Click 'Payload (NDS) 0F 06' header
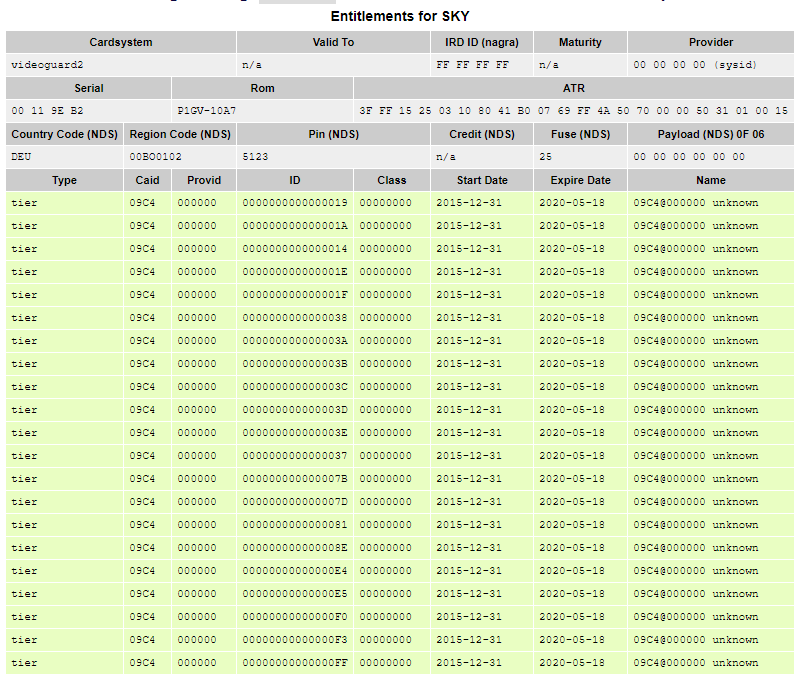The image size is (801, 683). tap(711, 134)
